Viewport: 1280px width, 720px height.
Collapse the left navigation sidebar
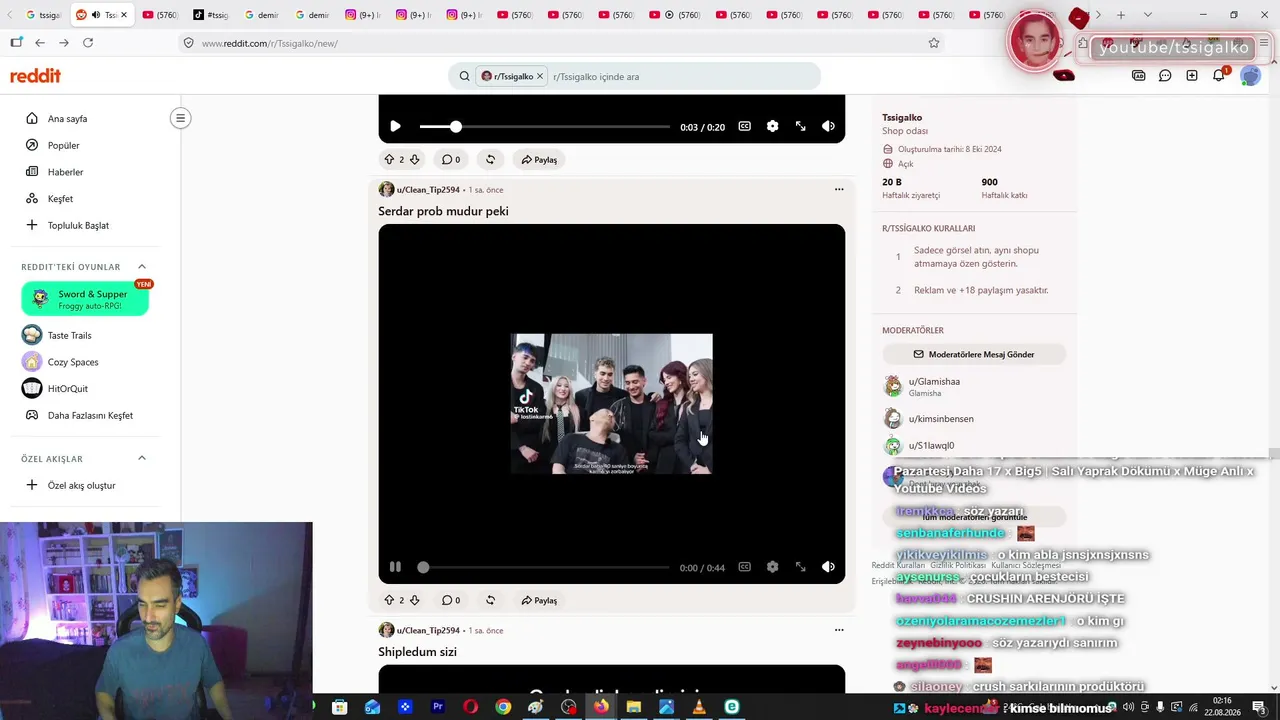(x=180, y=118)
